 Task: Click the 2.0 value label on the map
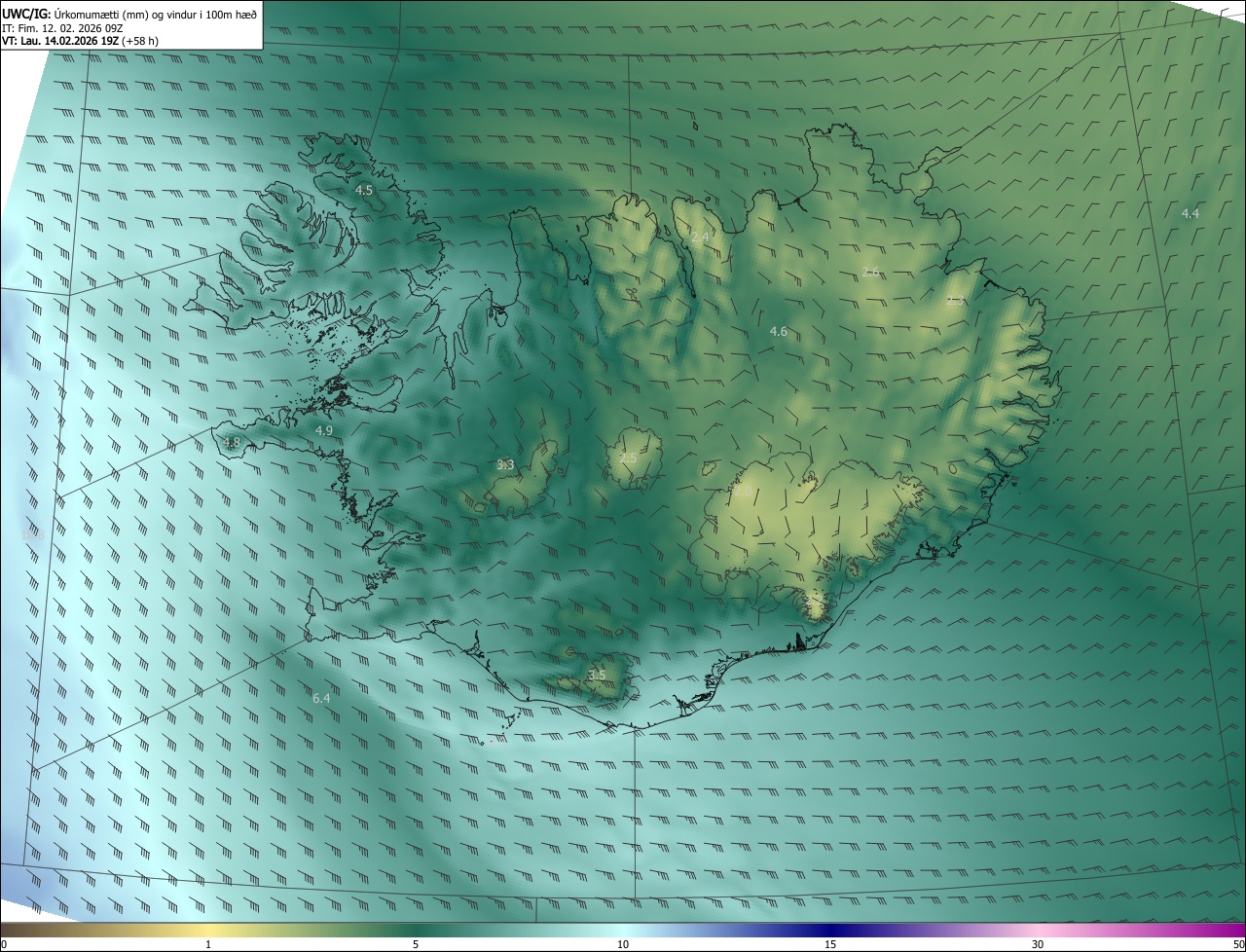[x=743, y=492]
